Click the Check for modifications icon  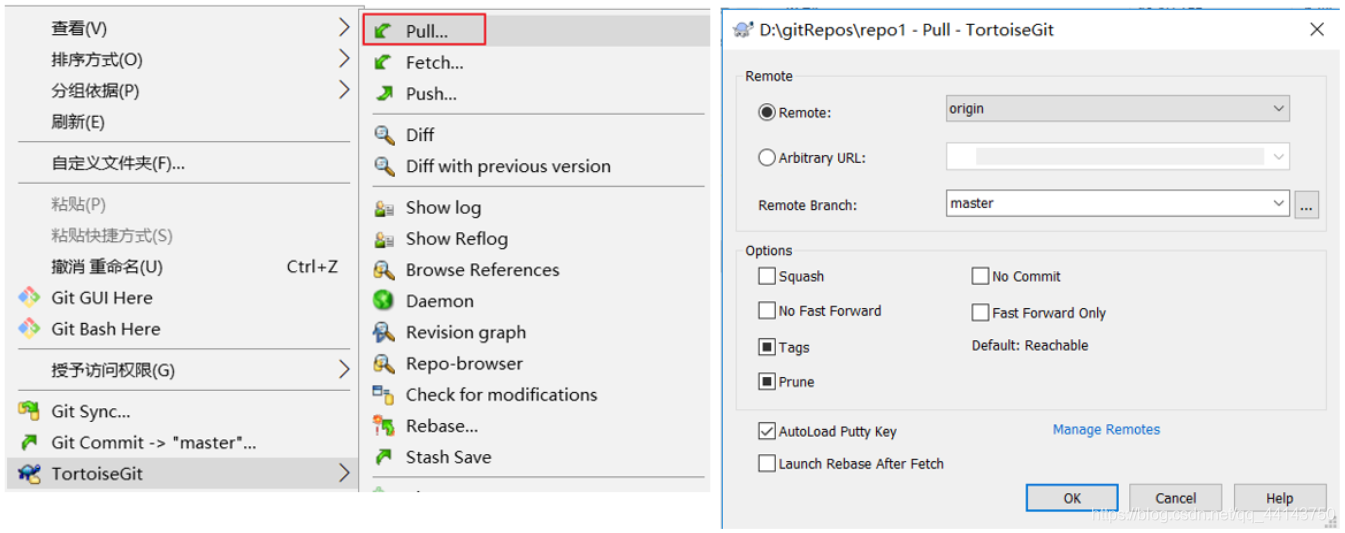[383, 394]
